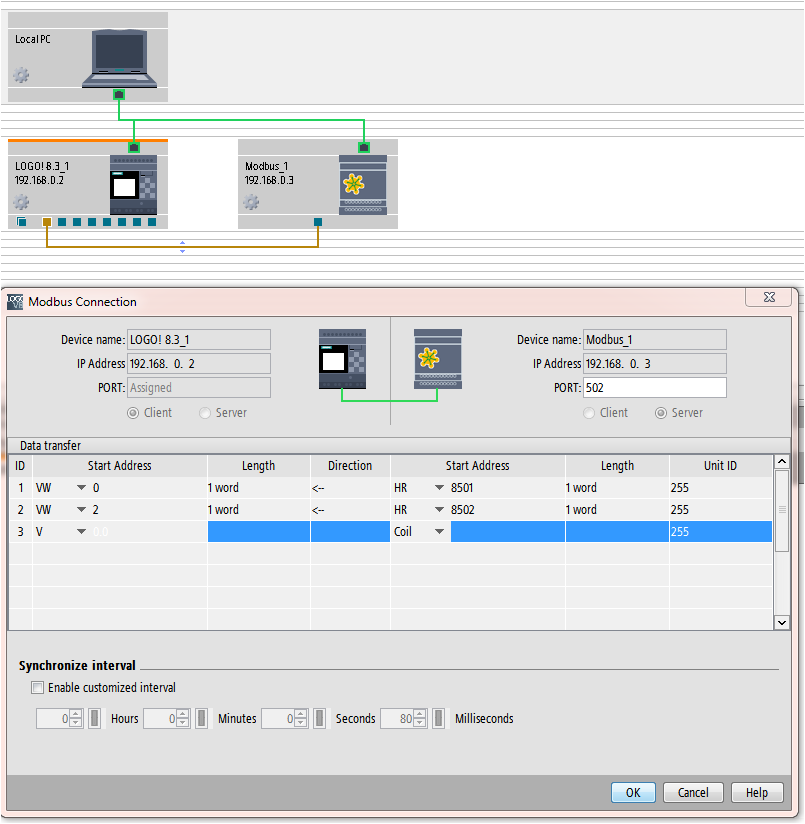Open HR register type dropdown in row 2
805x824 pixels.
(438, 510)
